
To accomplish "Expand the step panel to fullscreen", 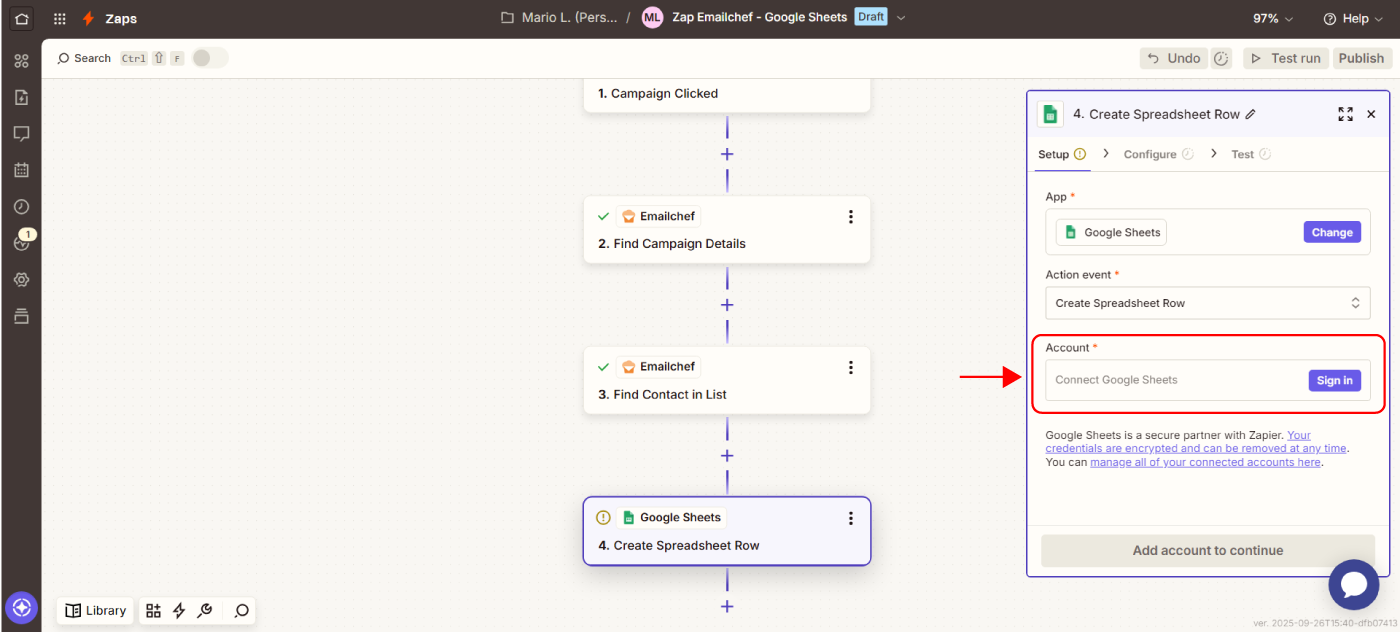I will click(x=1345, y=114).
